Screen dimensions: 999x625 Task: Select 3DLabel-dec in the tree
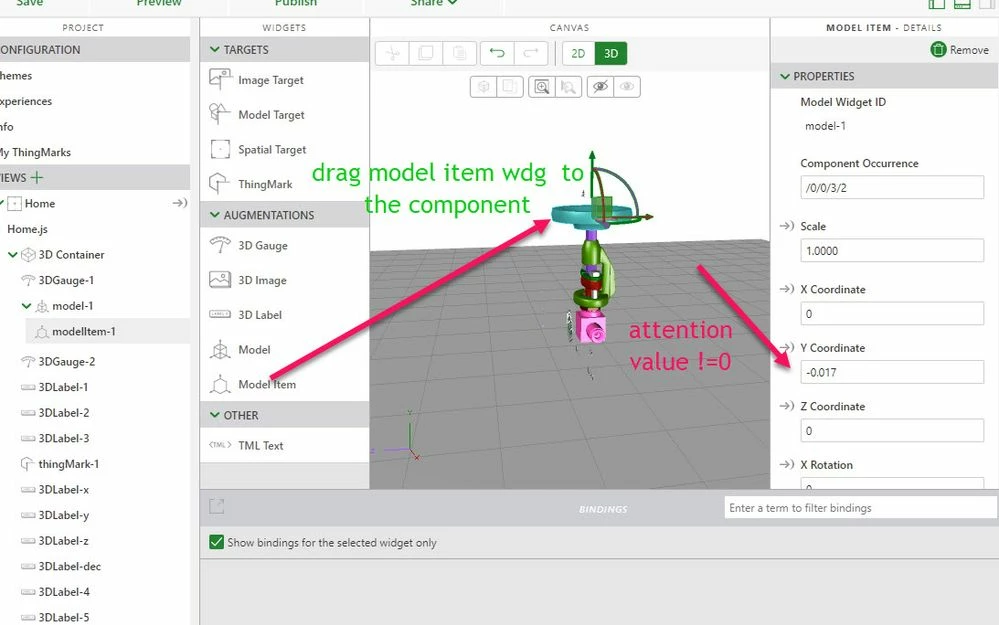tap(69, 566)
